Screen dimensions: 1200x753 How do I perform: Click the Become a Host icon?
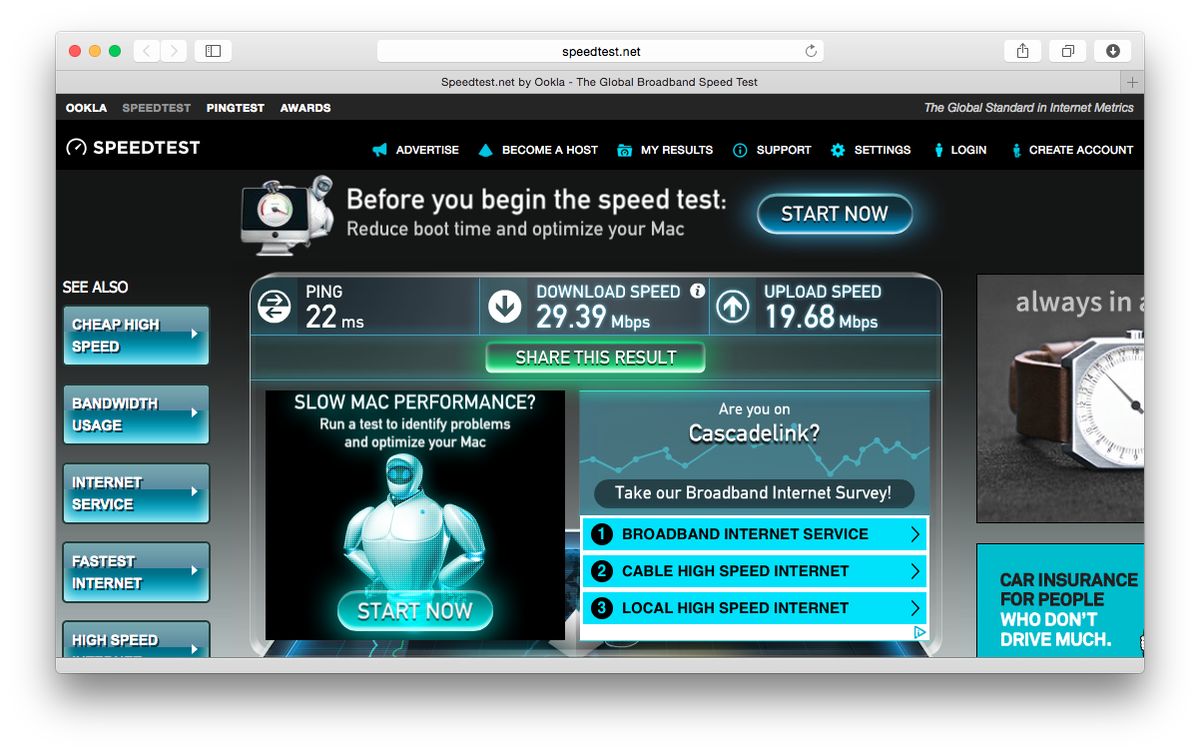point(485,150)
